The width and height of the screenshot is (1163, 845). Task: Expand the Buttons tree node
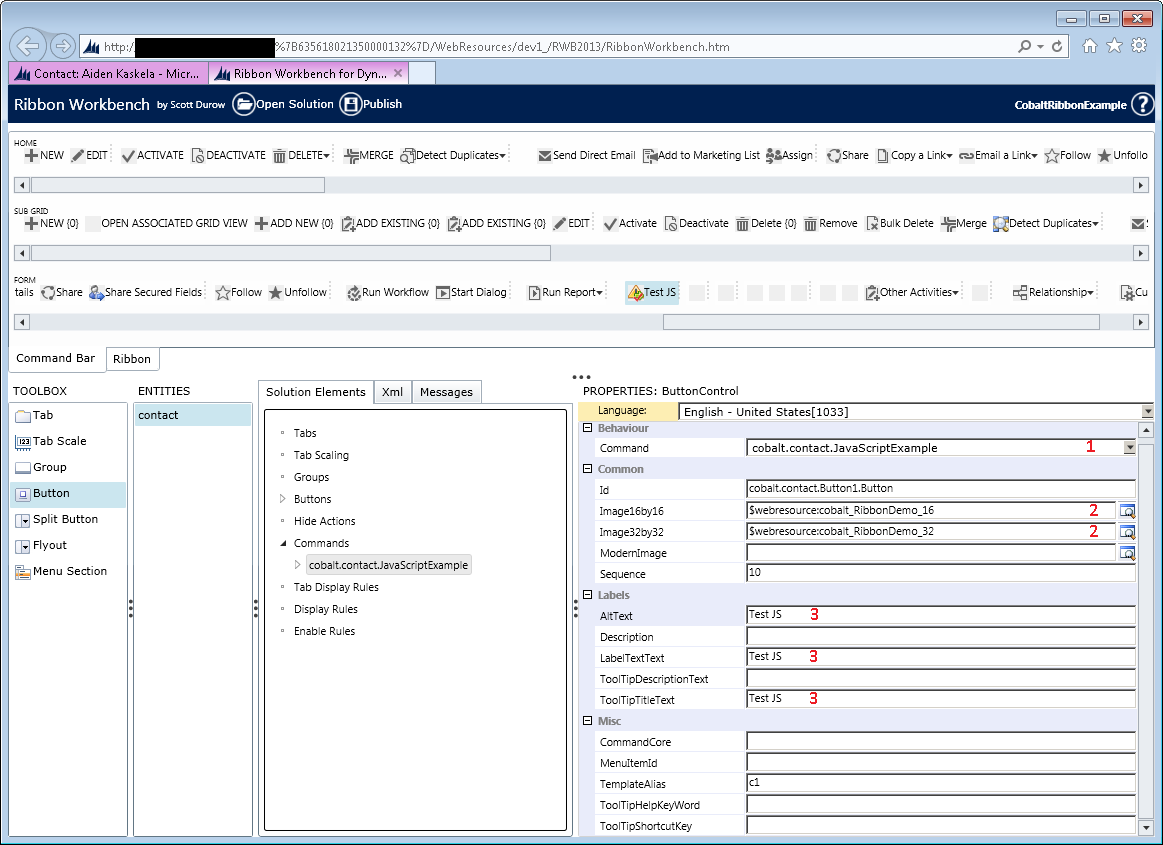click(x=284, y=499)
